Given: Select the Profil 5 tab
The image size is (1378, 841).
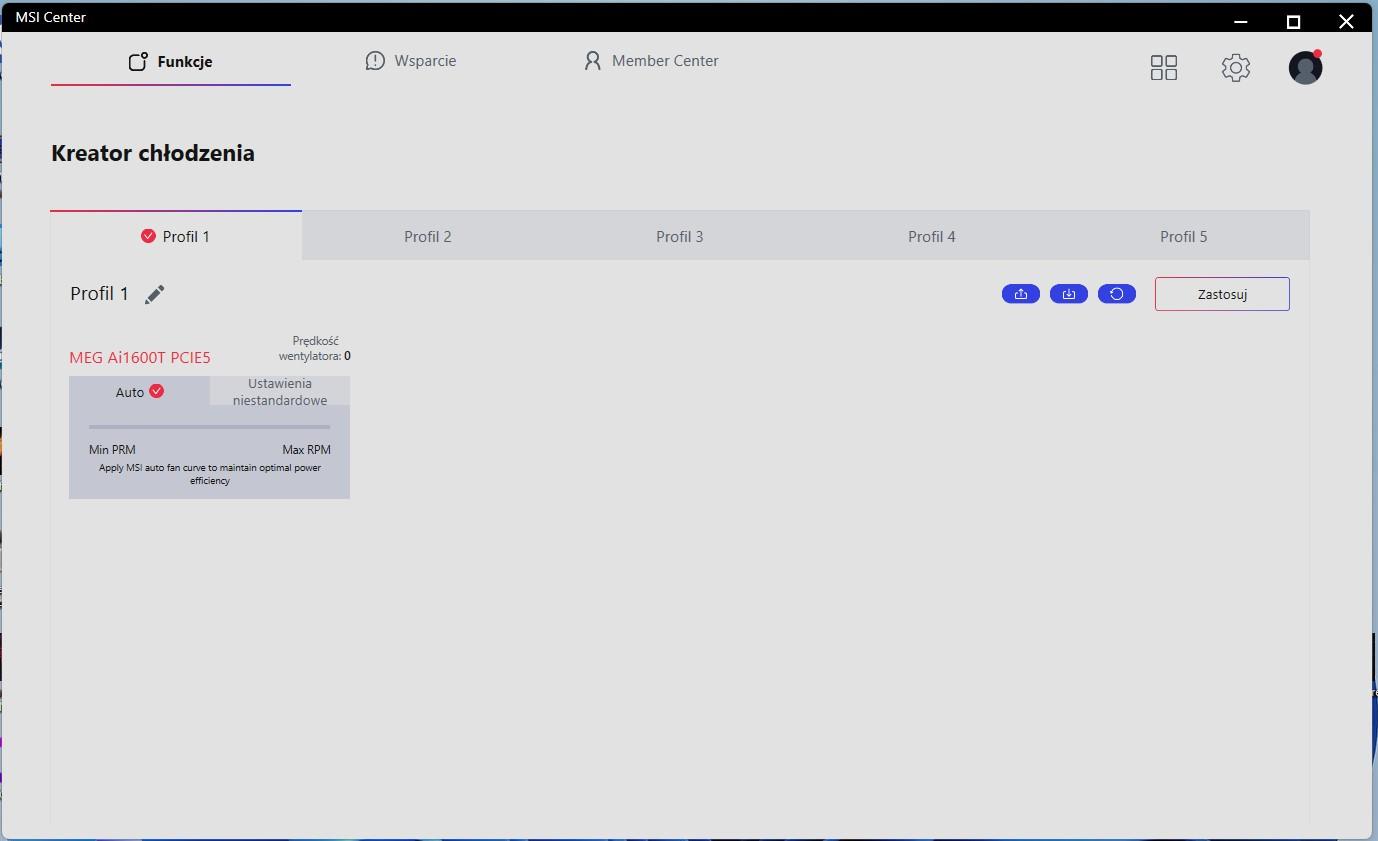Looking at the screenshot, I should point(1184,236).
